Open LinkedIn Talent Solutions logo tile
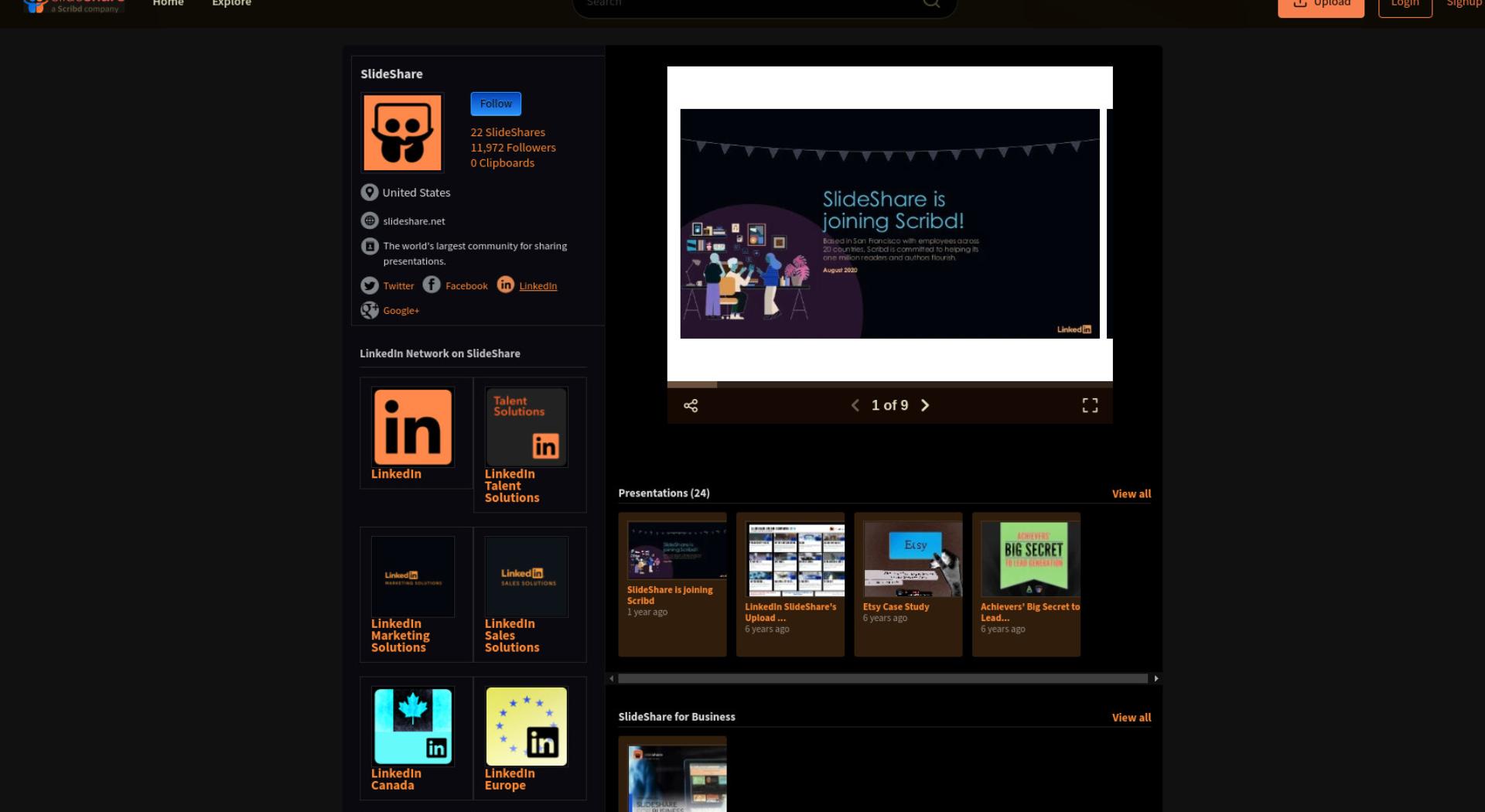The height and width of the screenshot is (812, 1485). [x=527, y=427]
